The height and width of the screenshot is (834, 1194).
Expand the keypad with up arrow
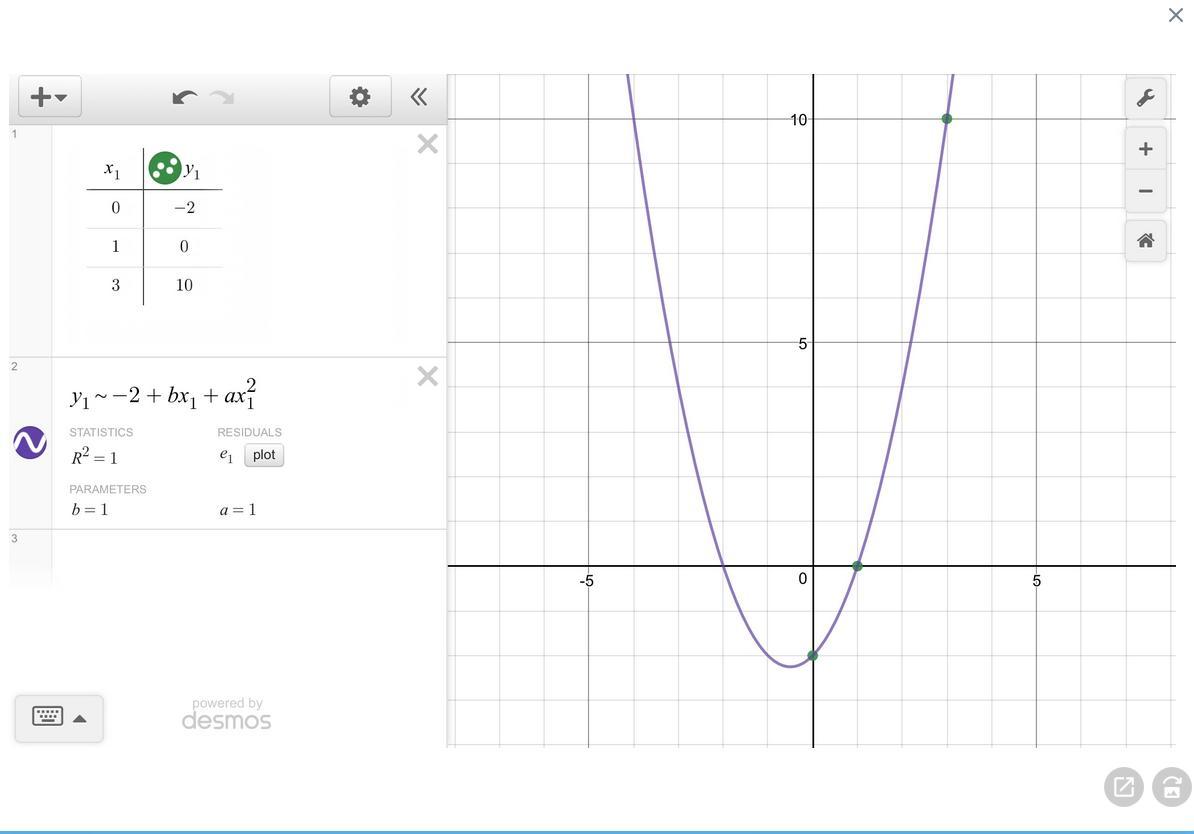(80, 718)
